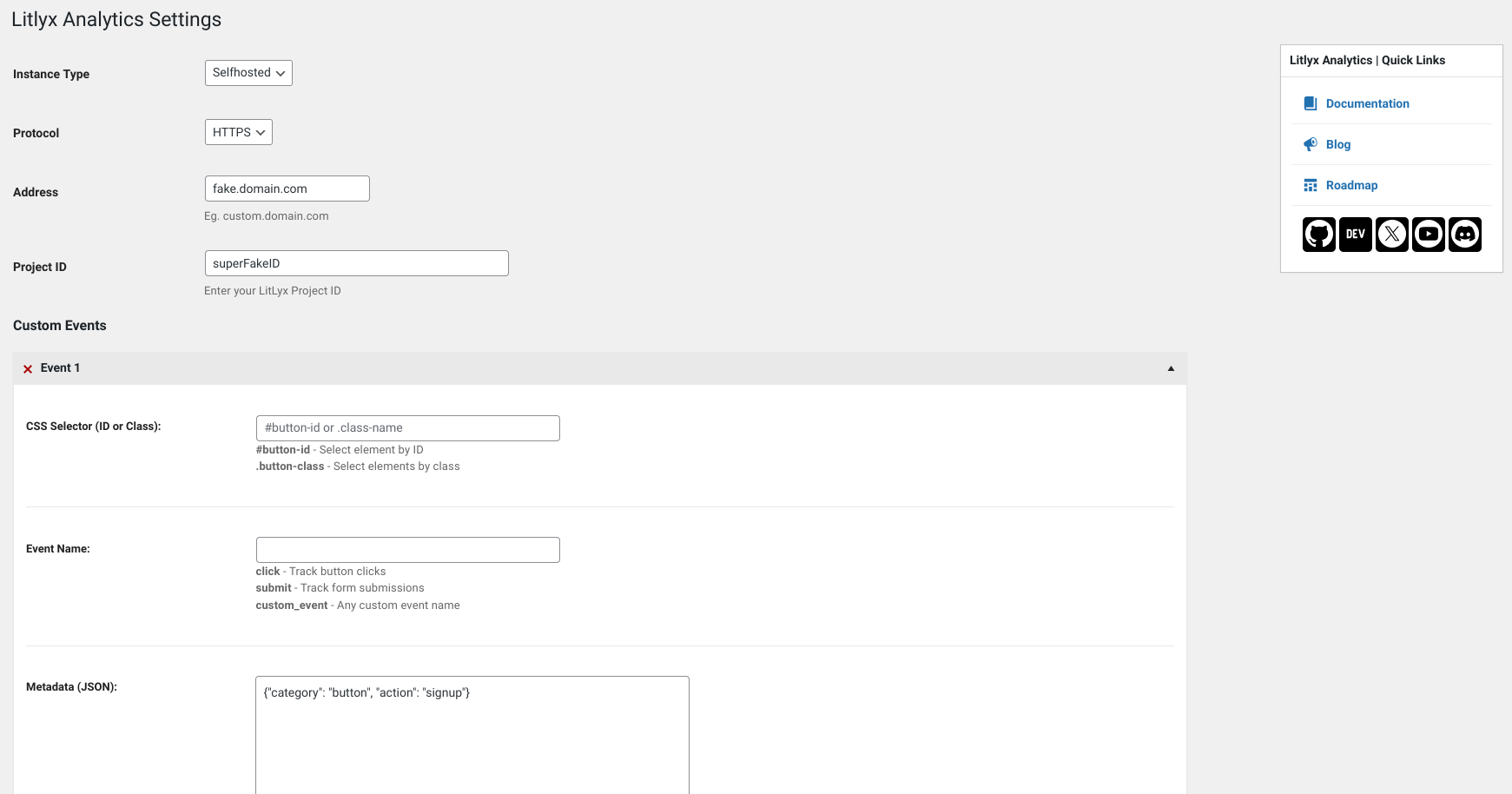Click the Custom Events heading
Screen dimensions: 1512x794
point(60,326)
